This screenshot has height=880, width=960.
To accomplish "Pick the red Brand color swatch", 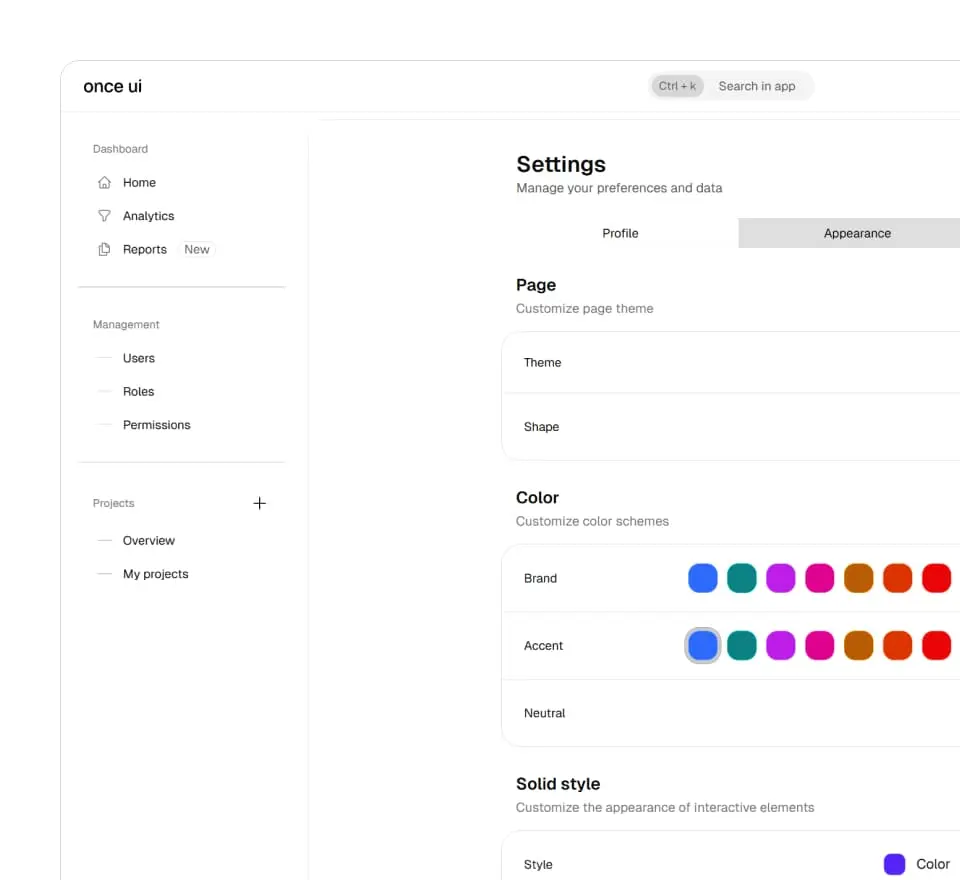I will coord(936,578).
